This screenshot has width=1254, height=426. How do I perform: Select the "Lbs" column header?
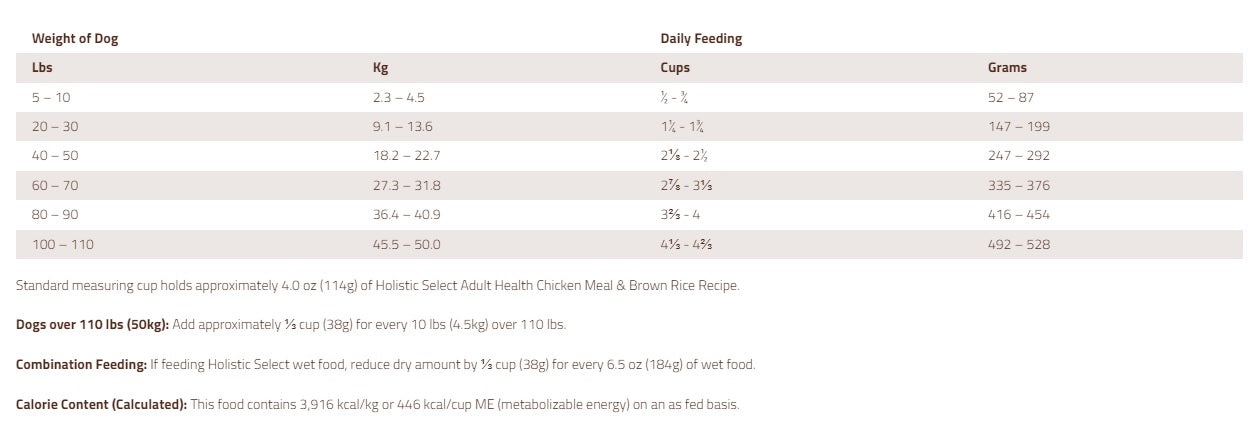(x=42, y=68)
